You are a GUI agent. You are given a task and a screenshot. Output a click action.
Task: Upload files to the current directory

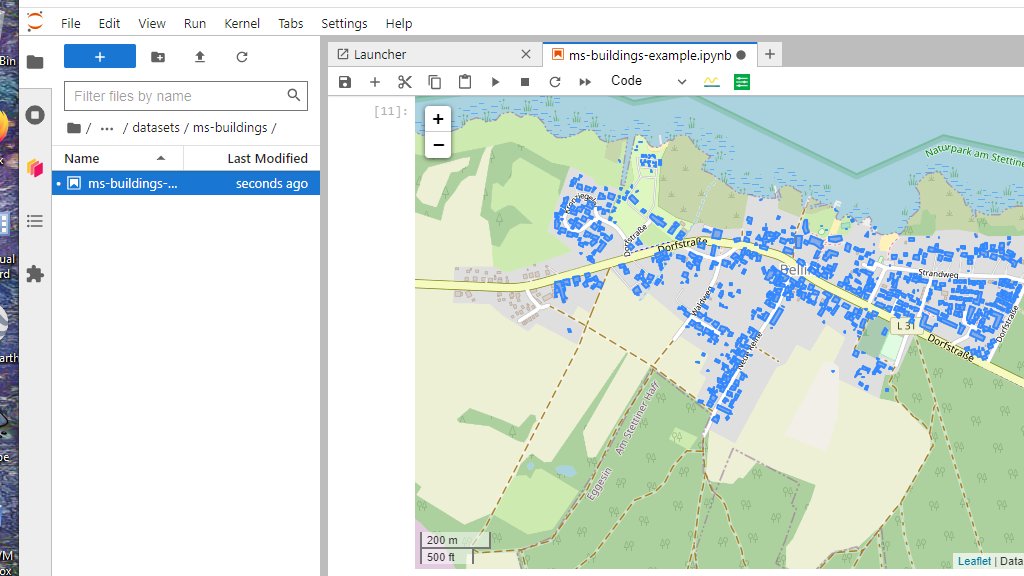tap(199, 57)
